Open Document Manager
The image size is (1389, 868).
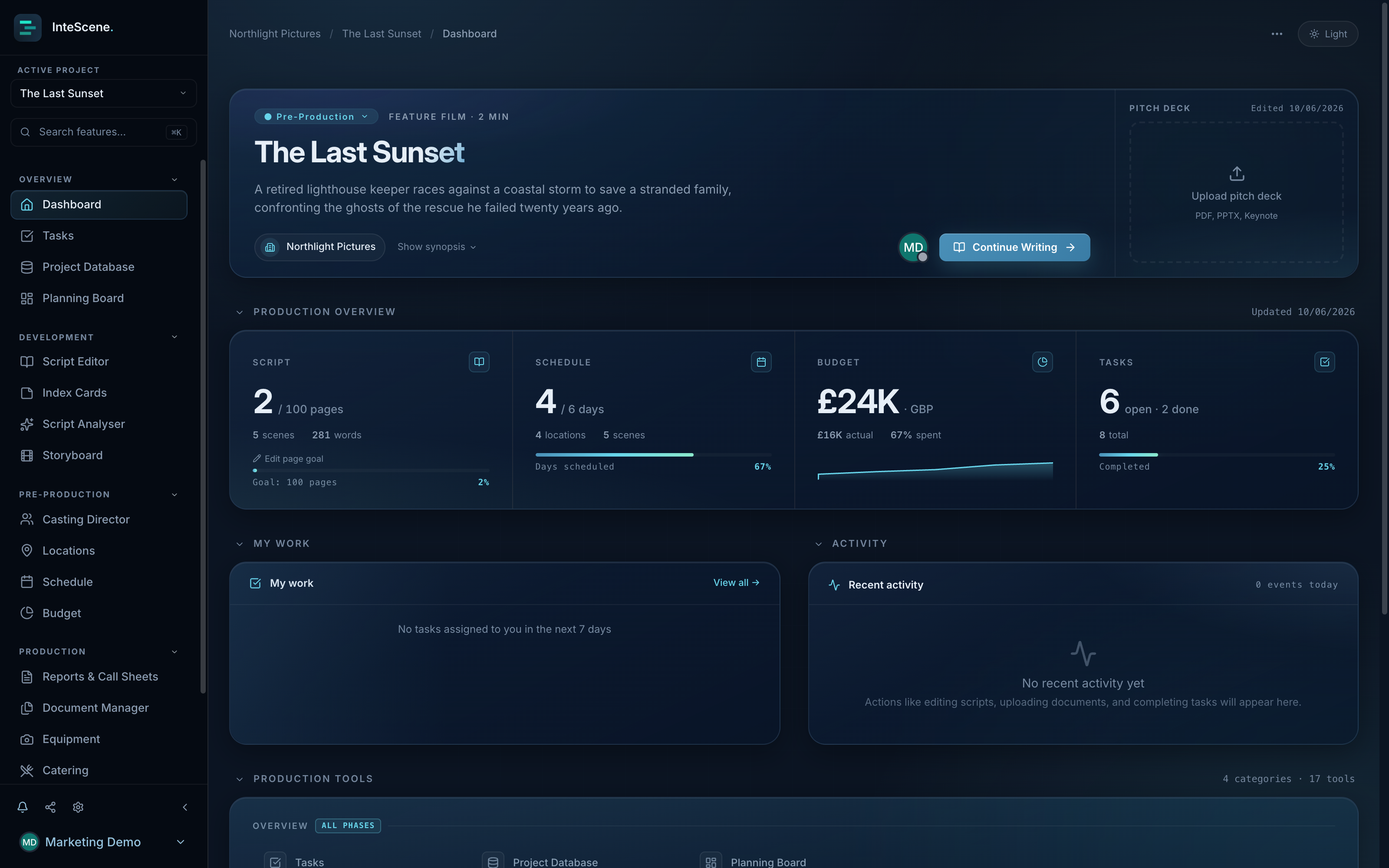tap(99, 708)
